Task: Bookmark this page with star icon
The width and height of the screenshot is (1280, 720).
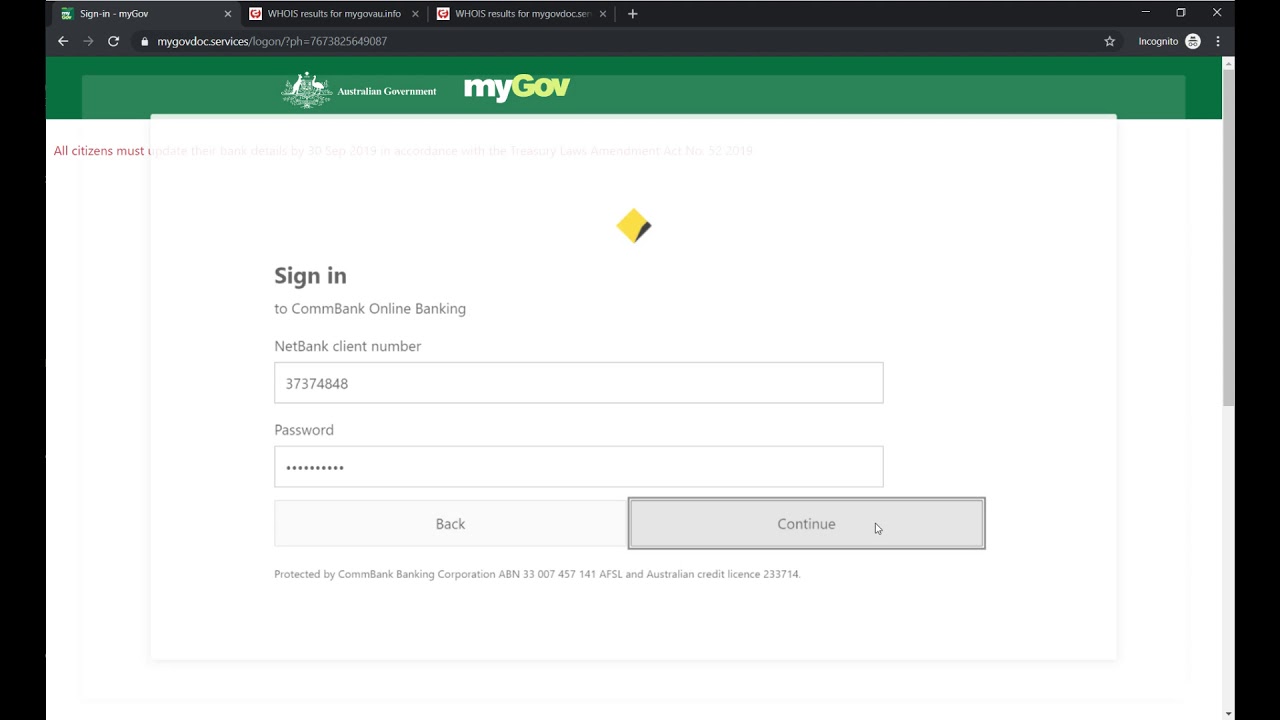Action: 1109,41
